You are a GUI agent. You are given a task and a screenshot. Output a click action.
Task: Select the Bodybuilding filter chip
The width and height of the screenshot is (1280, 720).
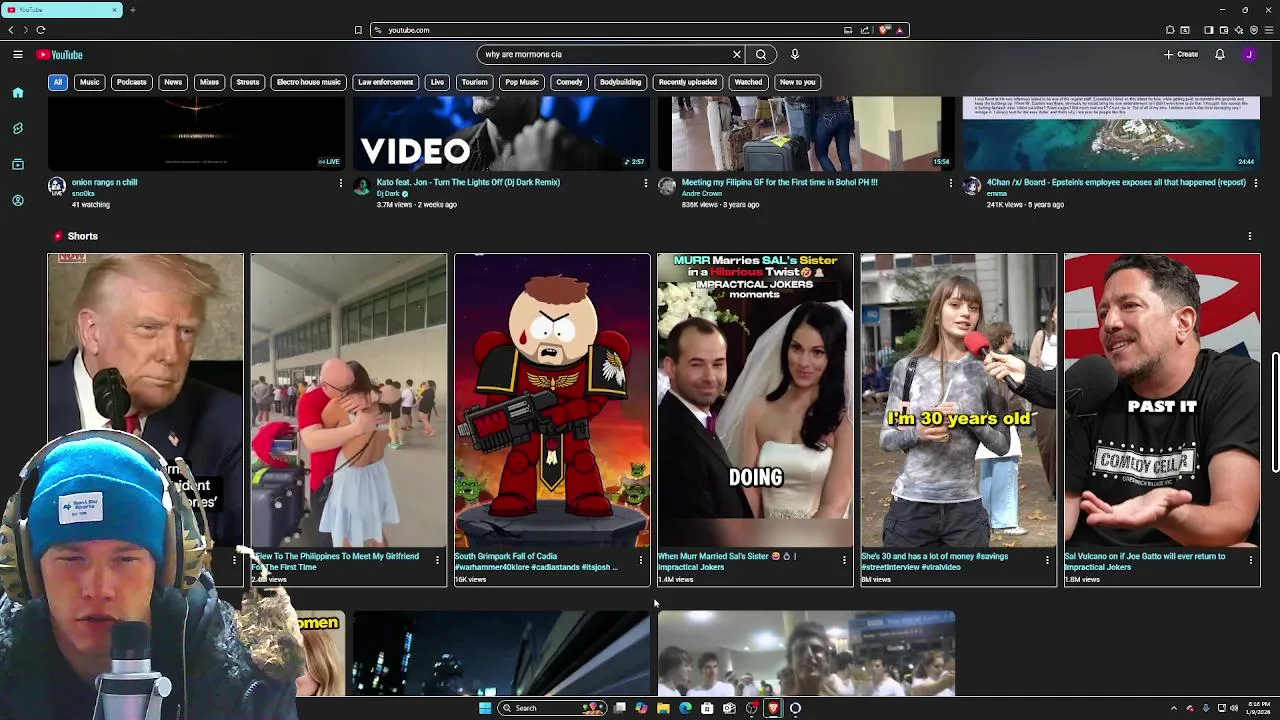point(621,82)
